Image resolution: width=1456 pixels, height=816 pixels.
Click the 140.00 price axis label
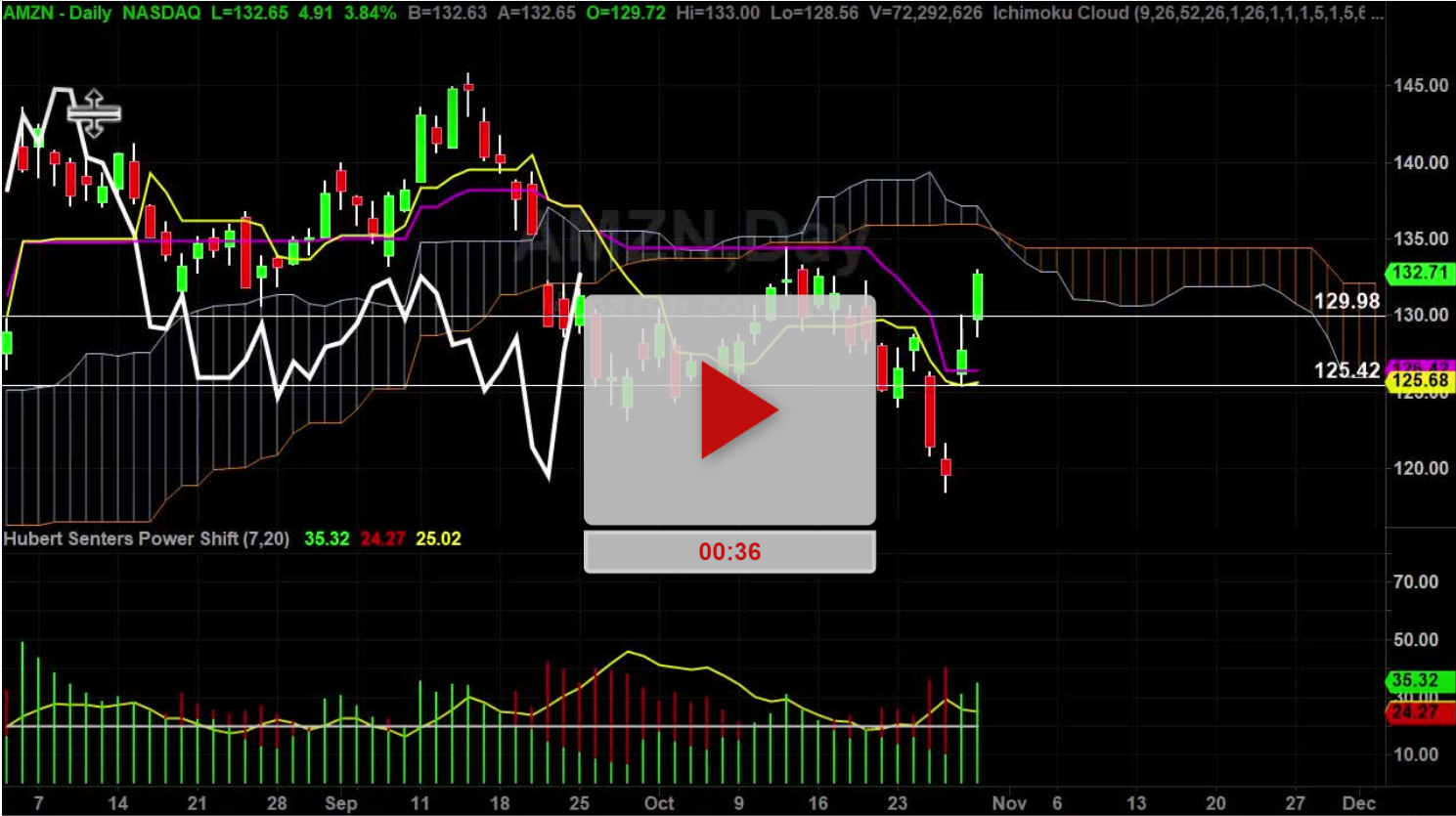coord(1421,162)
